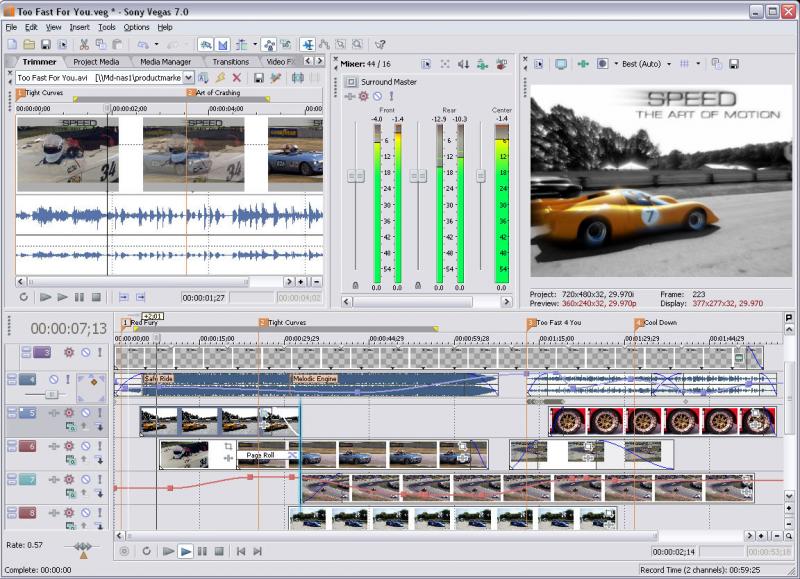Mute track 8
Screen dimensions: 800x579
point(86,512)
